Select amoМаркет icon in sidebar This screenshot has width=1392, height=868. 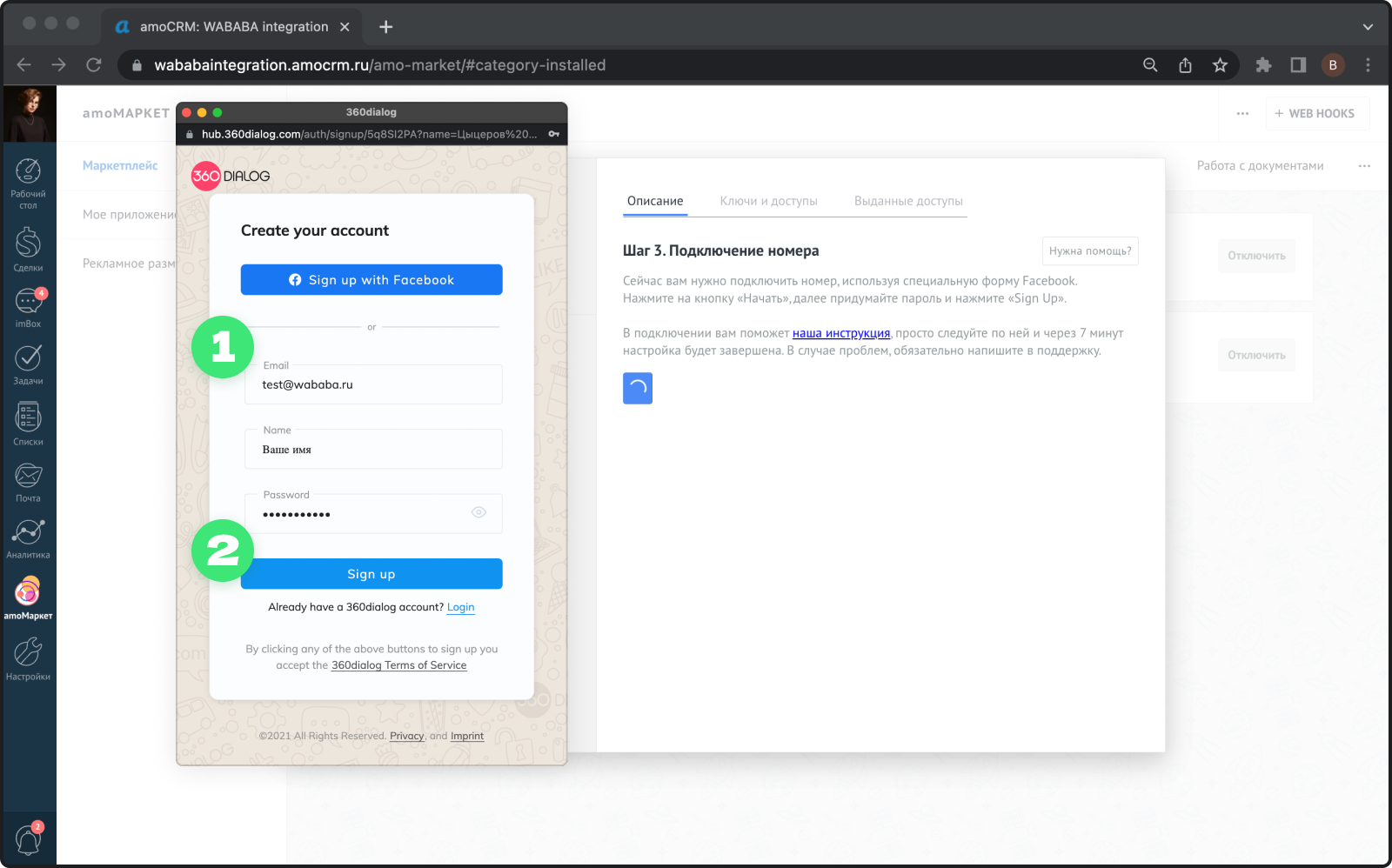(x=28, y=598)
